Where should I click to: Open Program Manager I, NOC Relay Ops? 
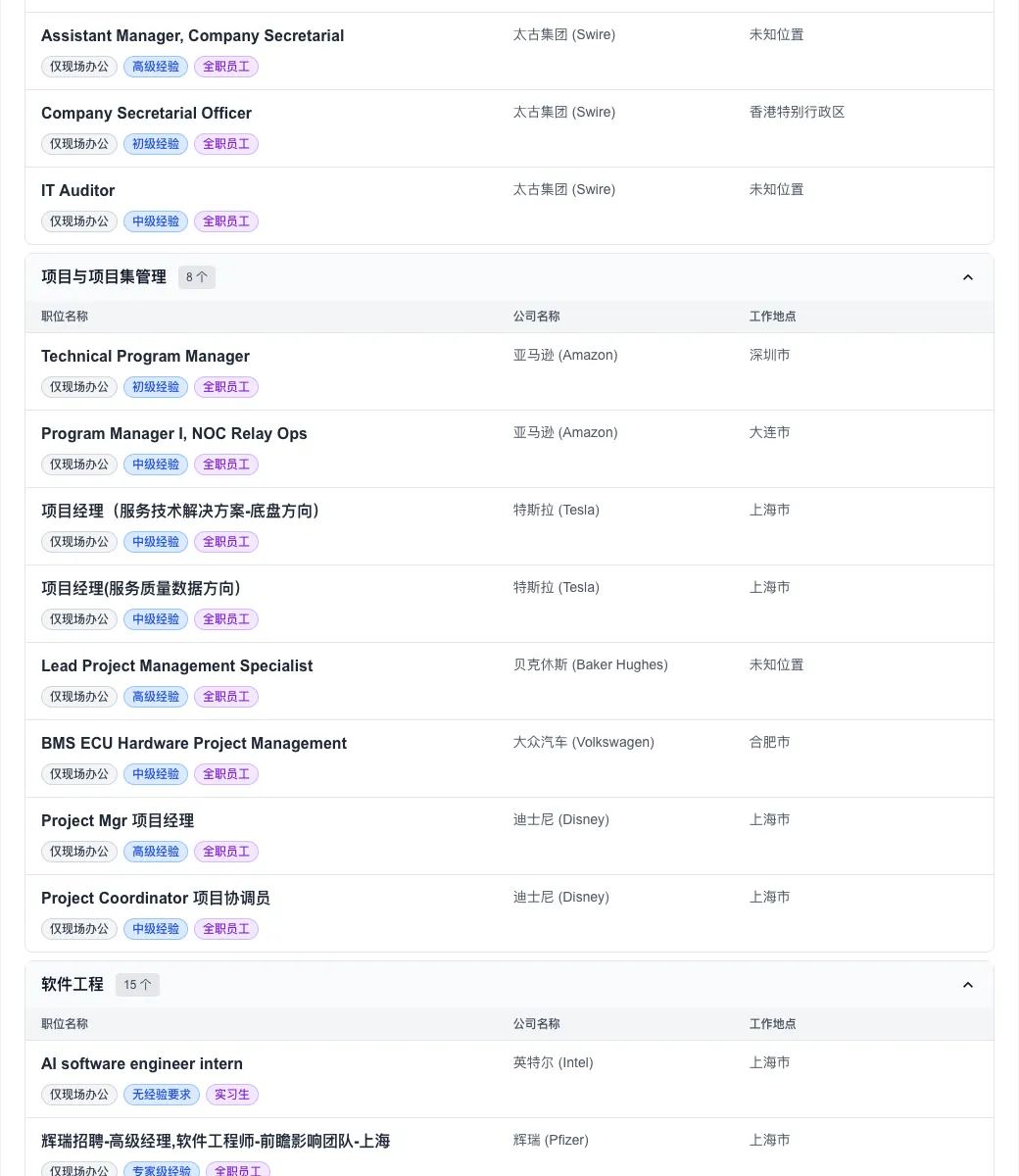pos(173,434)
